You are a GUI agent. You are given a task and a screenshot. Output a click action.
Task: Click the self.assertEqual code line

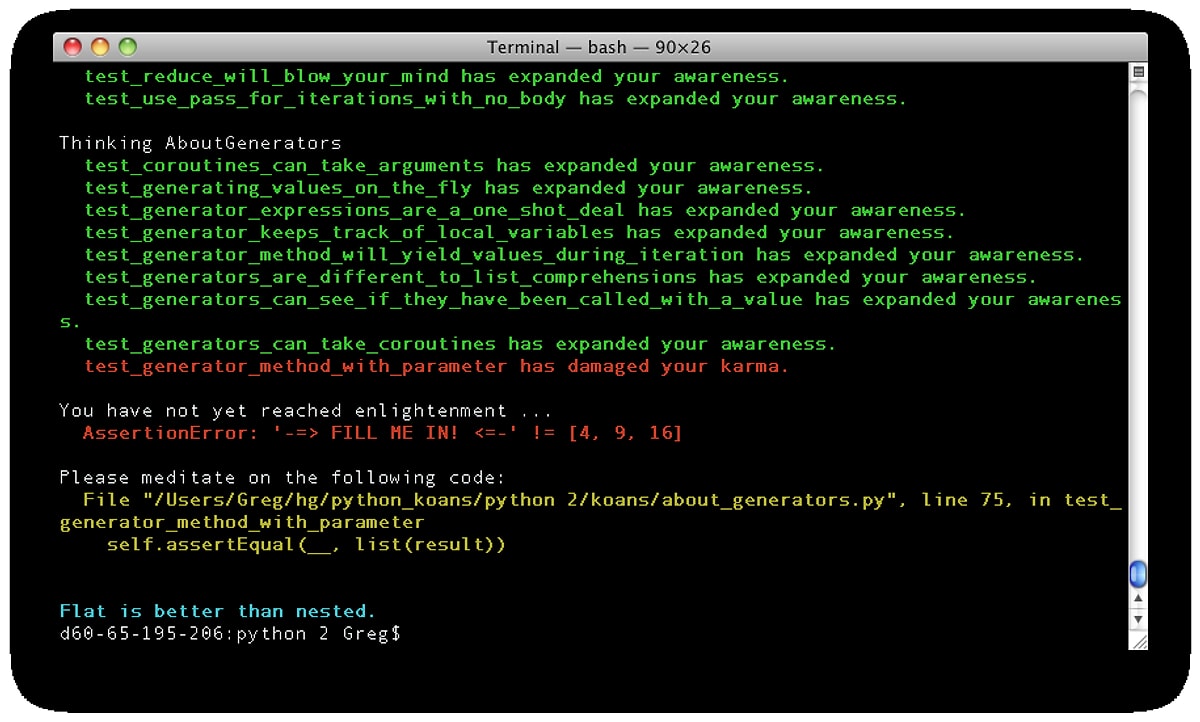click(306, 545)
